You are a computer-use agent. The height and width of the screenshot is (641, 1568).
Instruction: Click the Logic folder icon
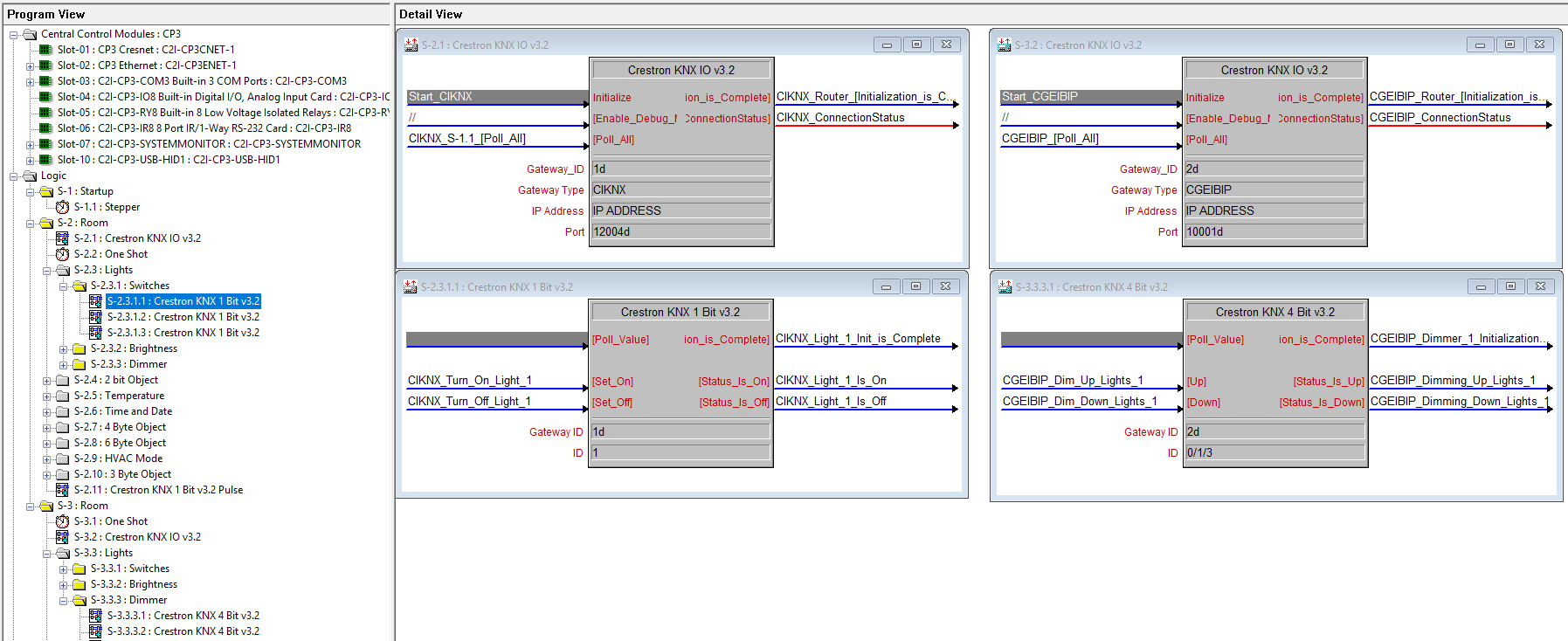pos(30,176)
